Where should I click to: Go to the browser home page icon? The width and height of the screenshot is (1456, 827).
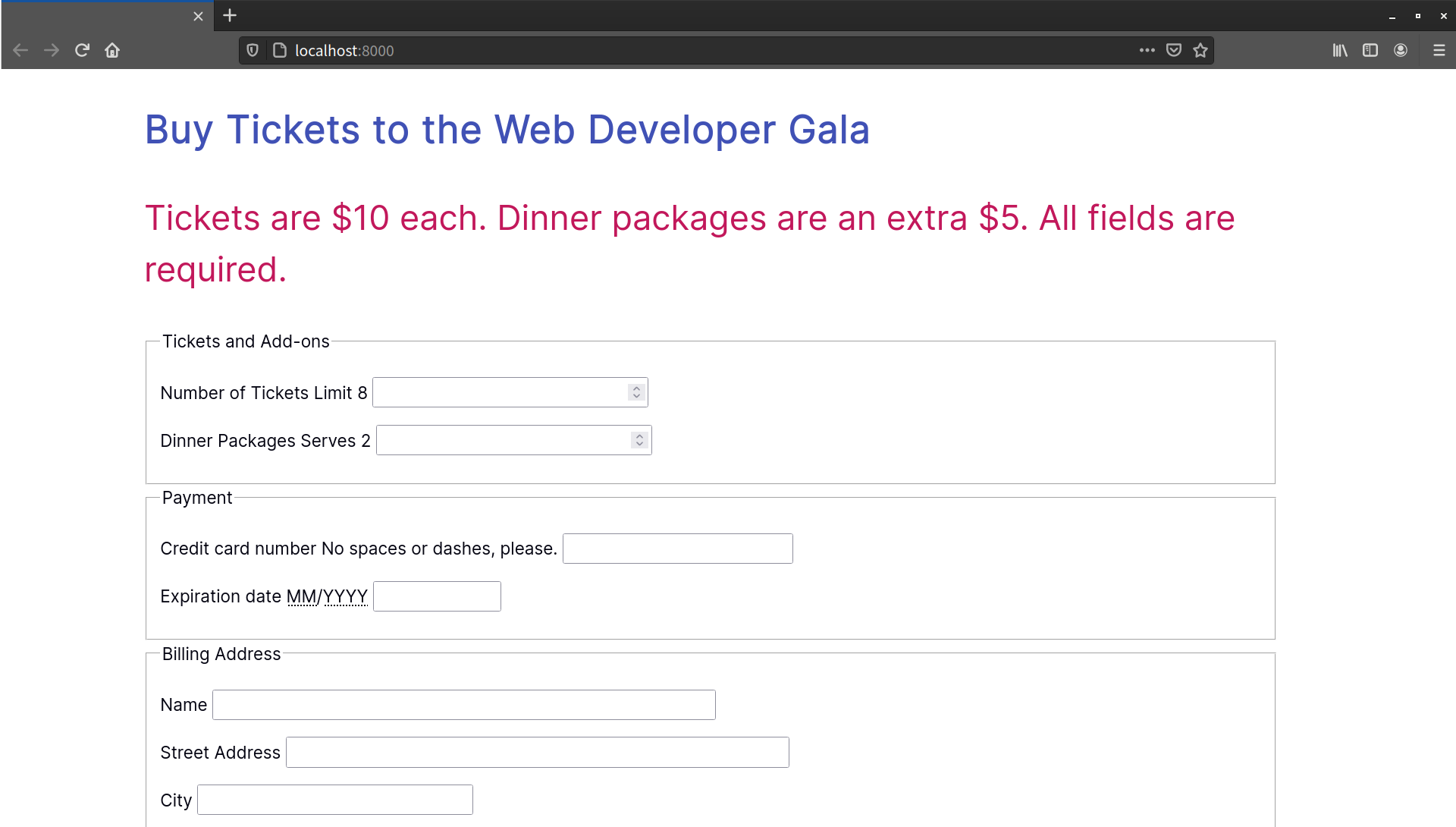click(112, 50)
